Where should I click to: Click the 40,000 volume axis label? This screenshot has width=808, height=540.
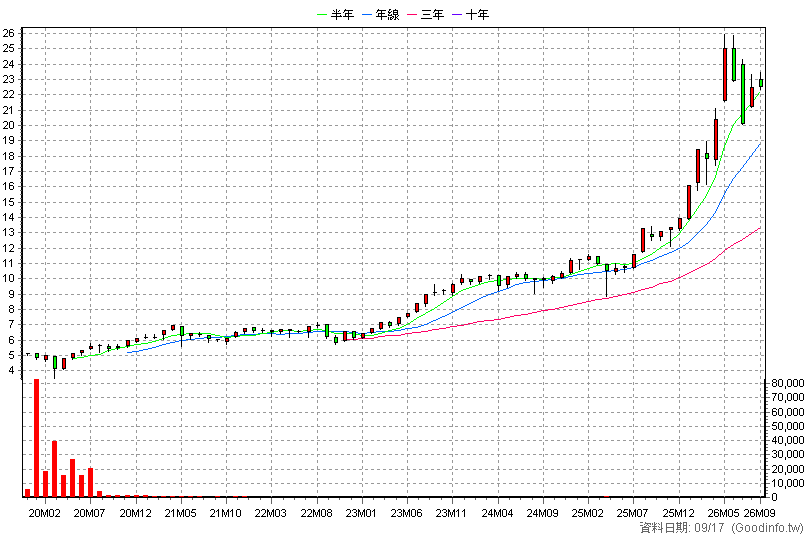pyautogui.click(x=787, y=440)
